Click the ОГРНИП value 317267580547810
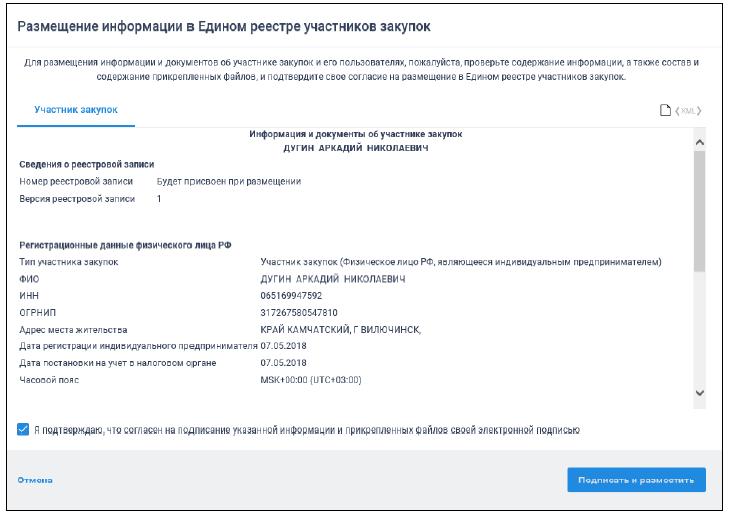The width and height of the screenshot is (730, 517). (299, 313)
